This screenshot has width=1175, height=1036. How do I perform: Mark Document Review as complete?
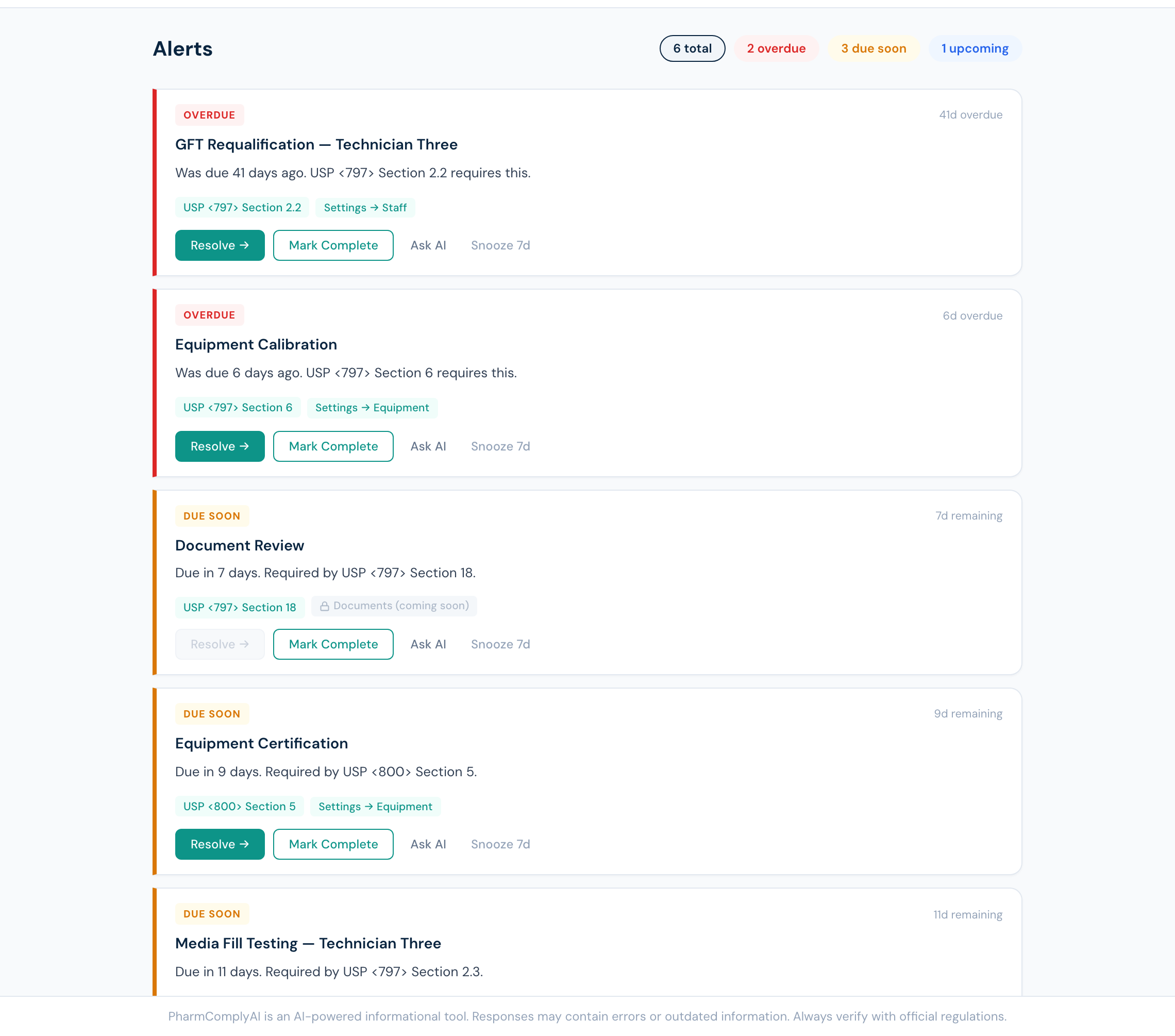click(x=333, y=644)
